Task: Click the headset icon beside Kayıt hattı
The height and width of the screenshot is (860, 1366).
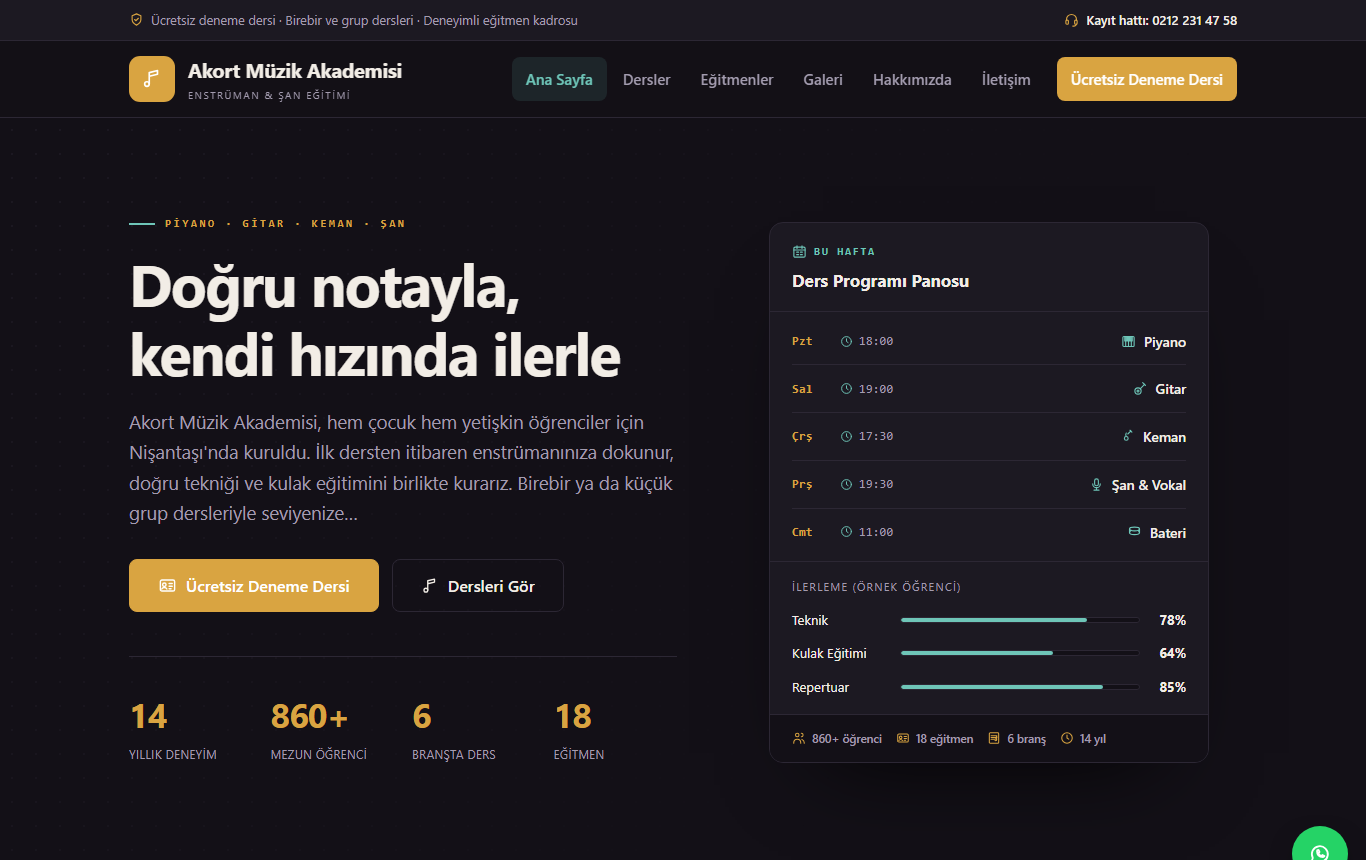Action: [x=1072, y=20]
